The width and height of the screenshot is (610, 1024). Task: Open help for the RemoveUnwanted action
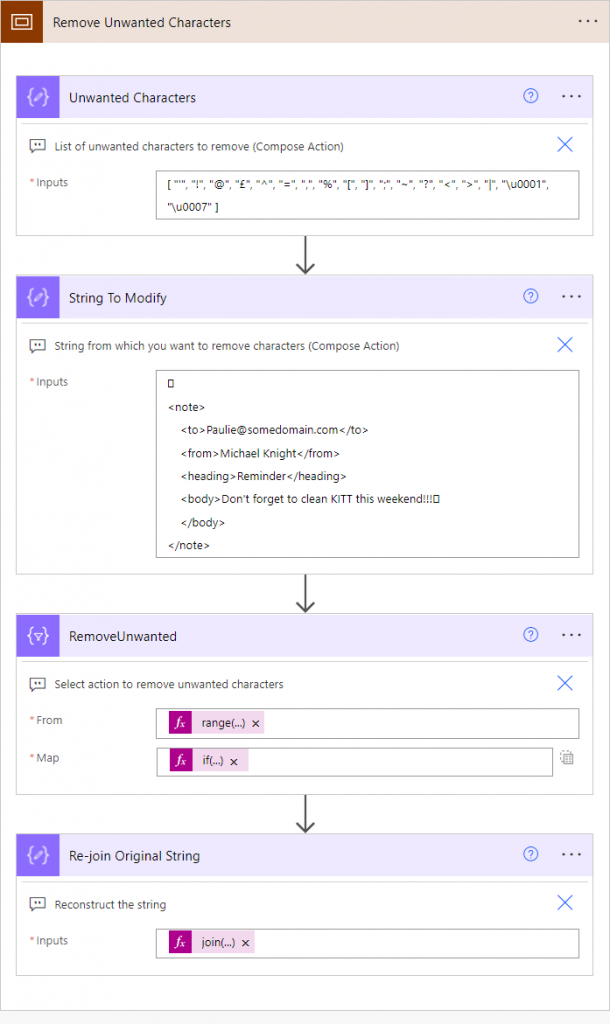click(530, 635)
